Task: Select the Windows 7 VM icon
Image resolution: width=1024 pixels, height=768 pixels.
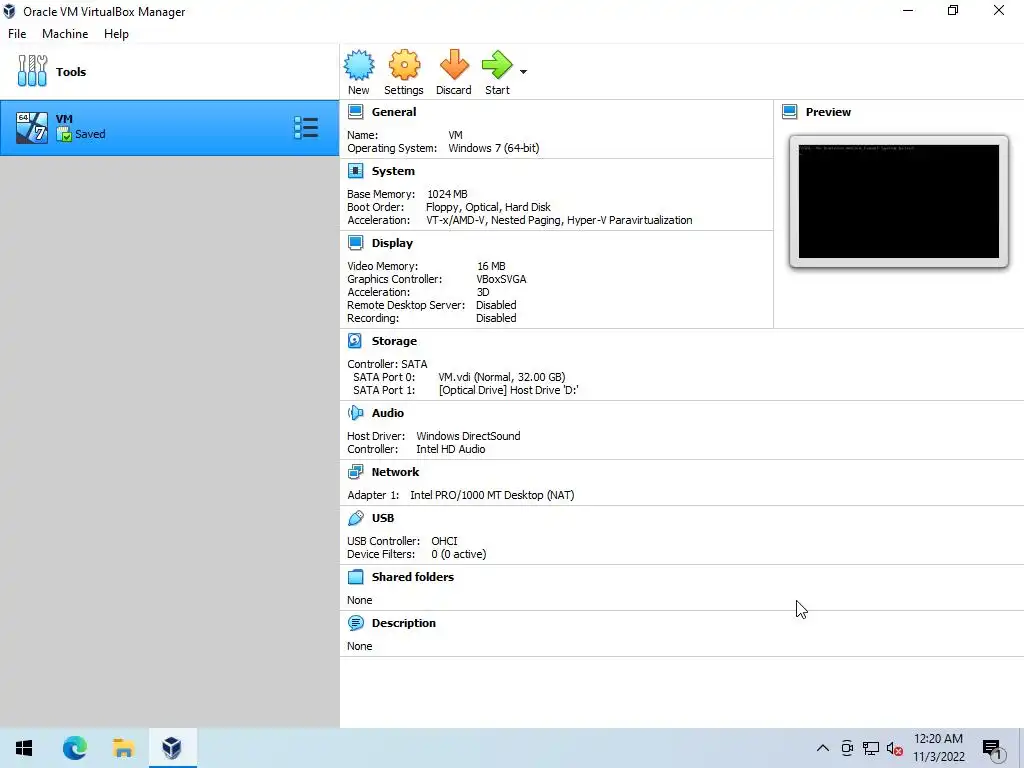Action: tap(32, 127)
